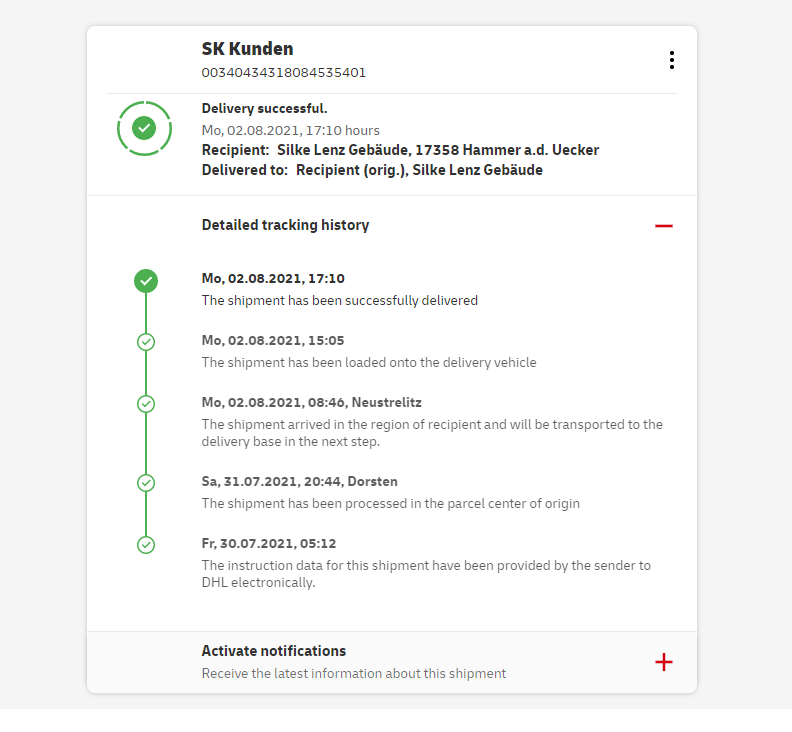Click the Recipient address line
The height and width of the screenshot is (732, 792).
400,150
